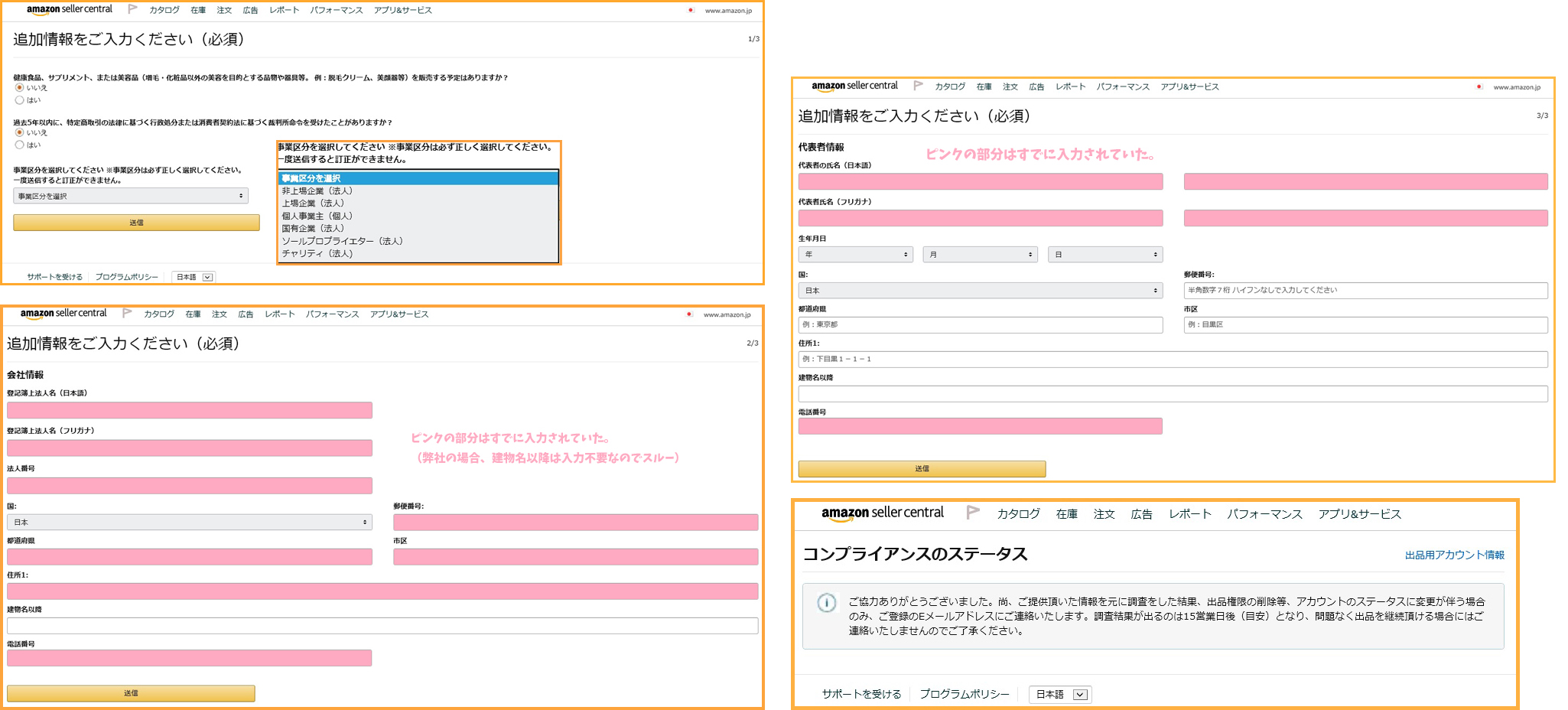Select はい for the administrative penalty question
Viewport: 1568px width, 710px height.
19,145
